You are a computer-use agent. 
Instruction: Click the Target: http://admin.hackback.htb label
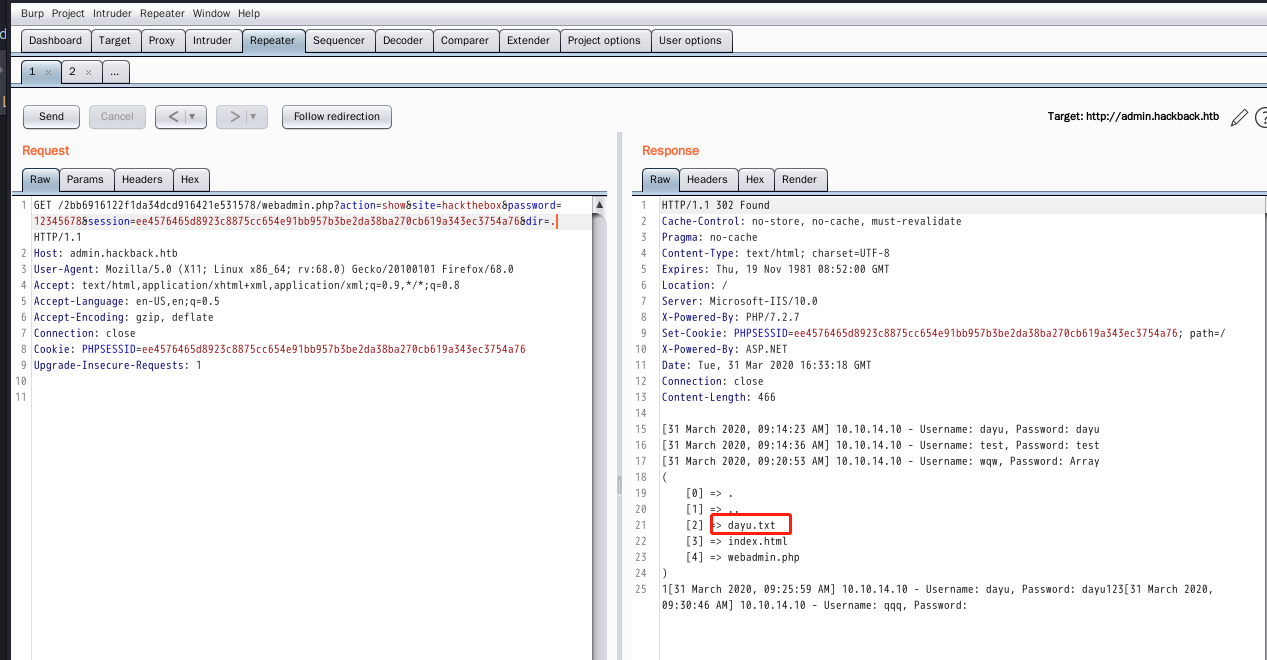(x=1134, y=117)
